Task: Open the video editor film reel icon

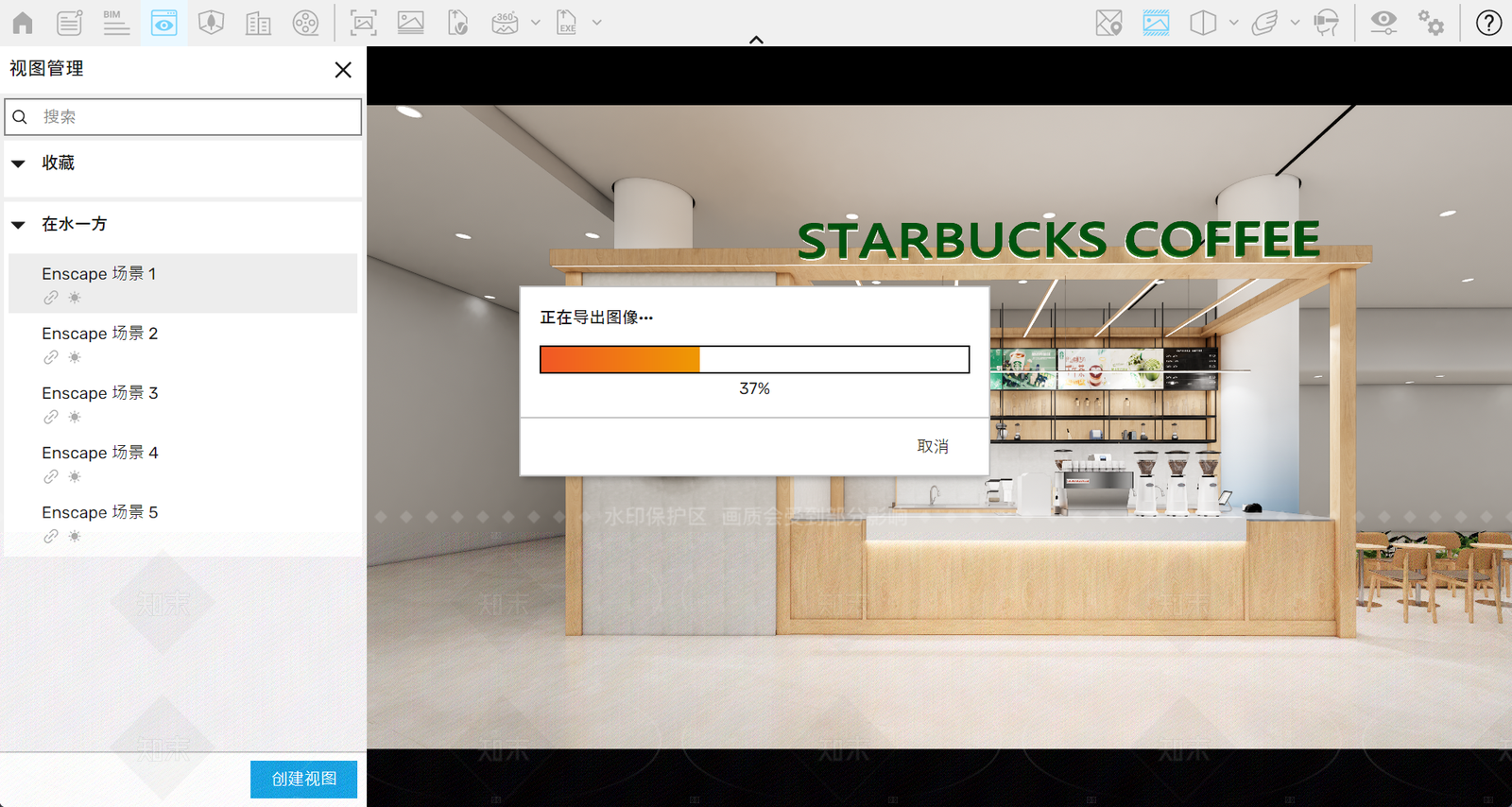Action: click(x=305, y=23)
